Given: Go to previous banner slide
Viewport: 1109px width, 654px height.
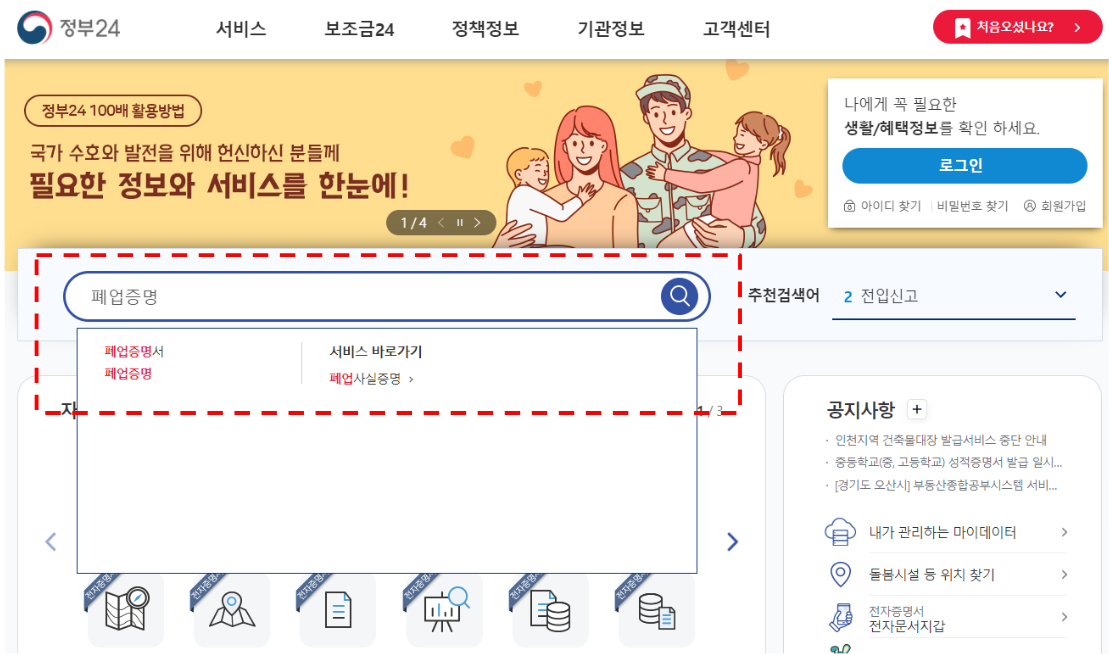Looking at the screenshot, I should (441, 223).
